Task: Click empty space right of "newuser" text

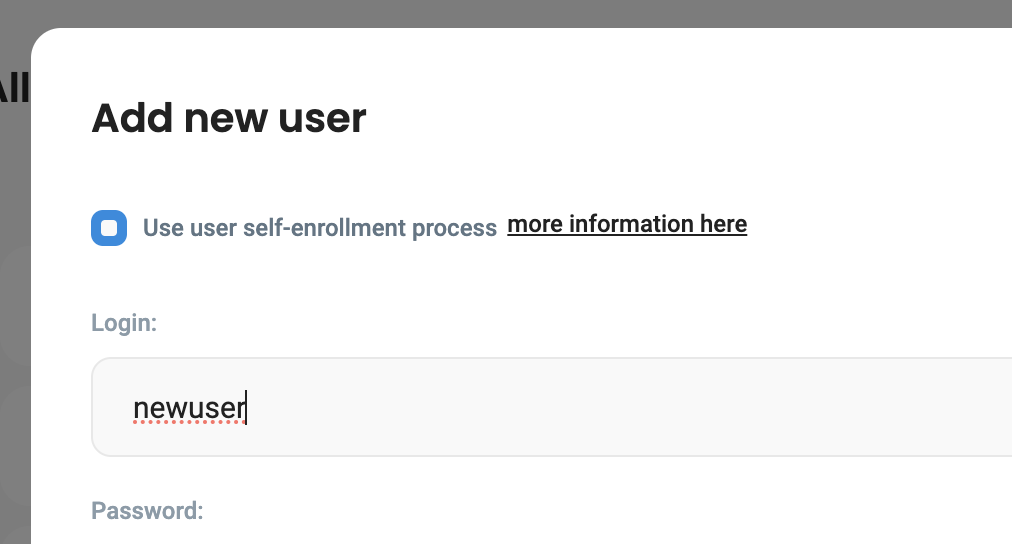Action: [x=600, y=407]
